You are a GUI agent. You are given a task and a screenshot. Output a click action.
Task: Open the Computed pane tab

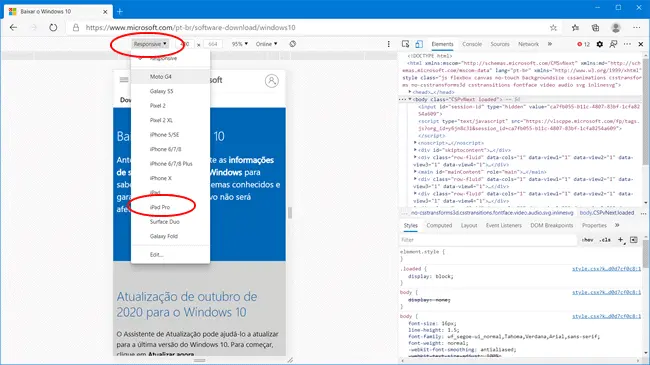(439, 226)
